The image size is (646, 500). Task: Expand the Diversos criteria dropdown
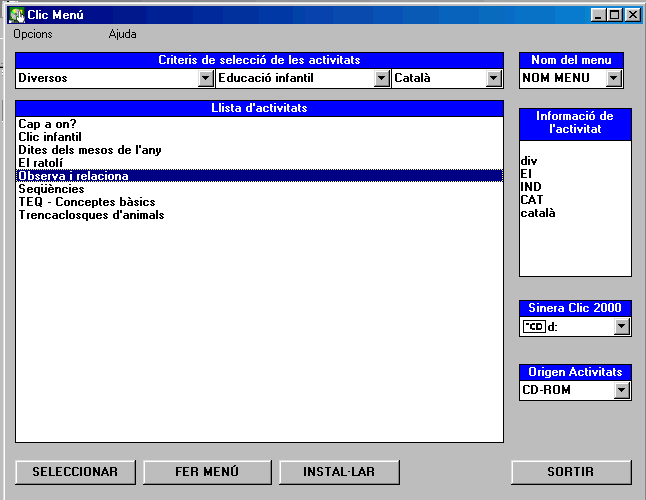[x=207, y=78]
